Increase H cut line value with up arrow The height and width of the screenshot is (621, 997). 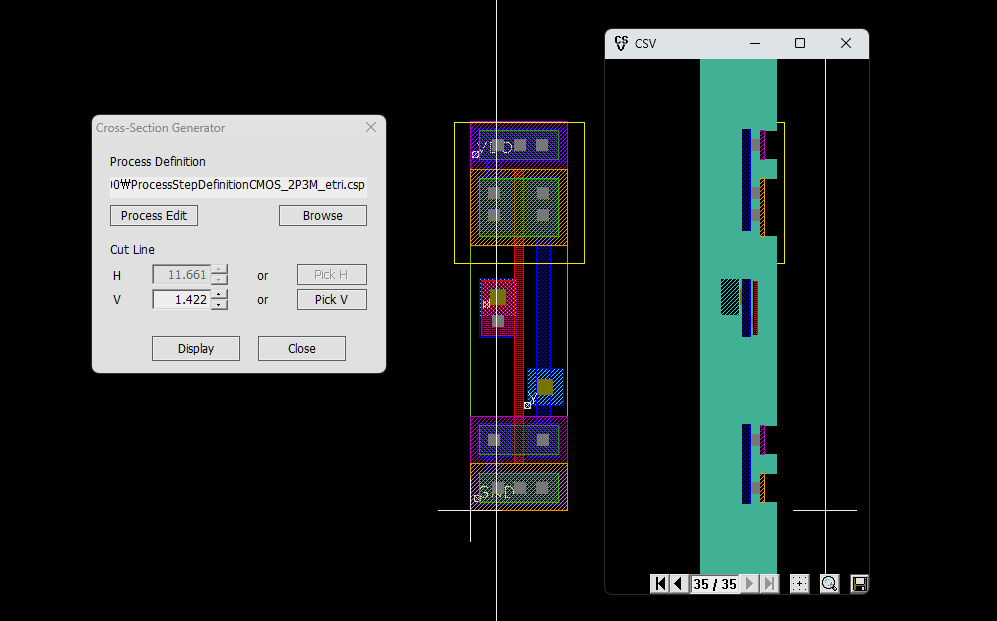[x=219, y=270]
